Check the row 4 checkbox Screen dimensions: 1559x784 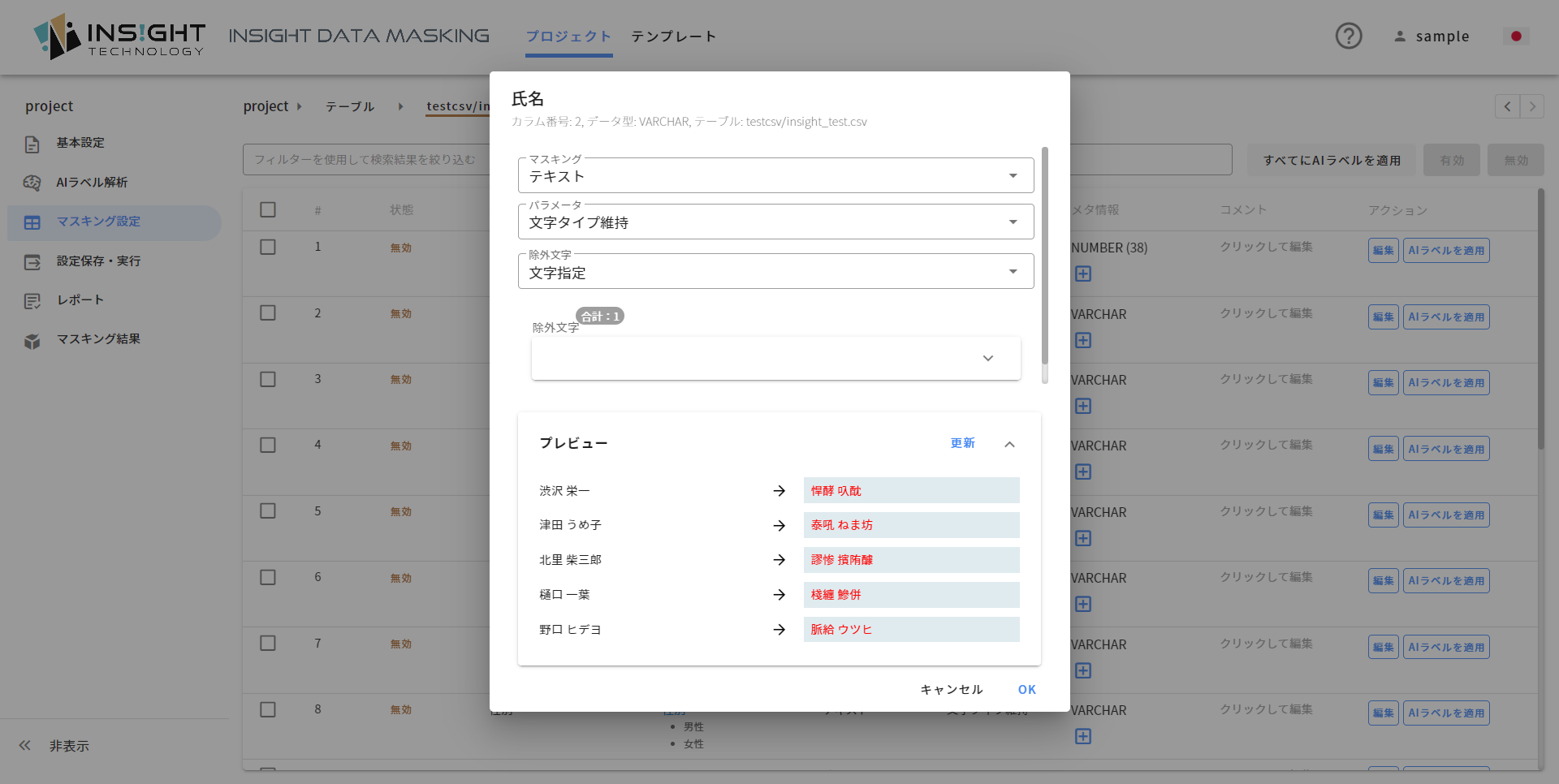(x=268, y=446)
